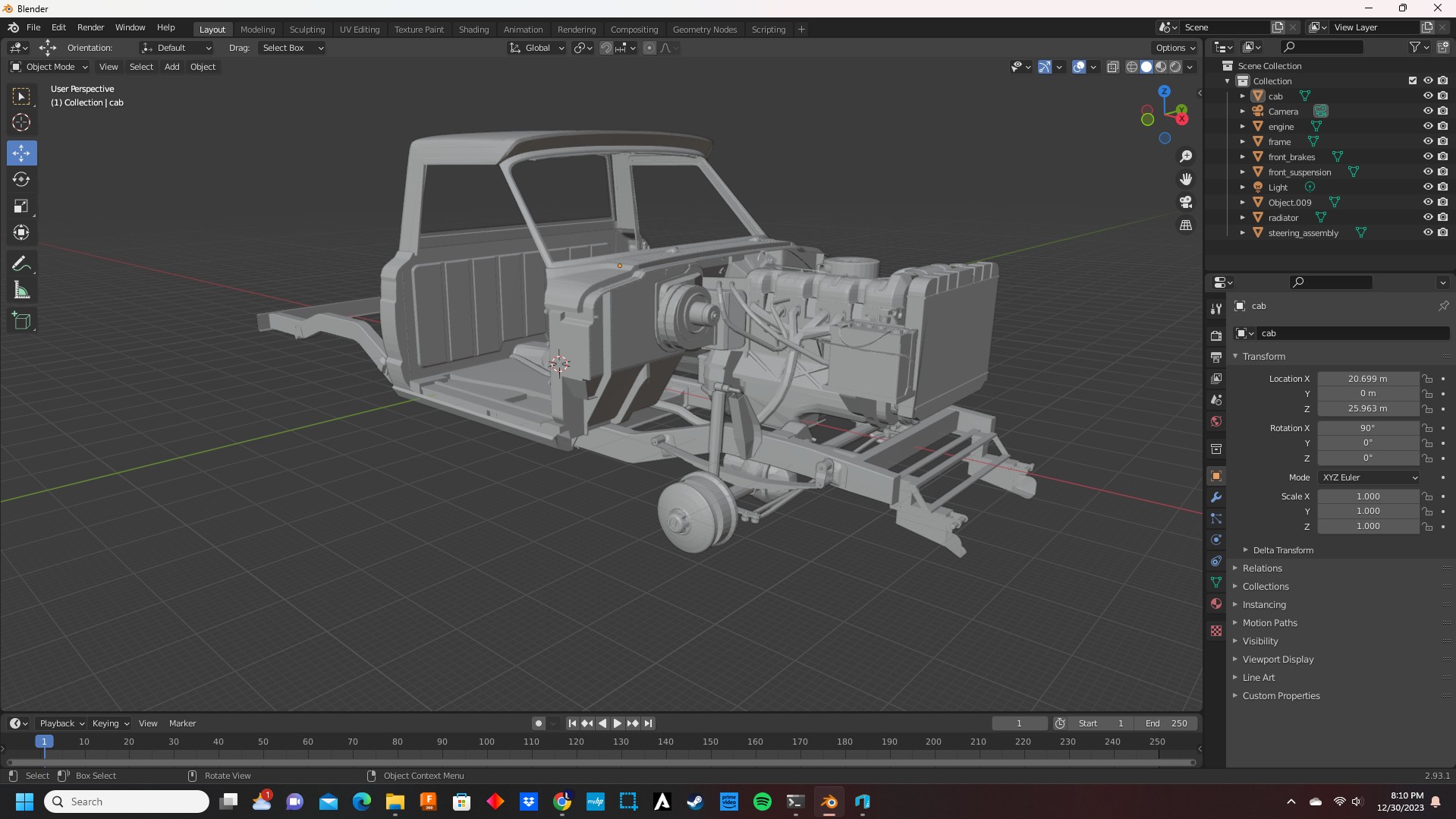The width and height of the screenshot is (1456, 819).
Task: Open the Material properties tab
Action: (x=1216, y=604)
